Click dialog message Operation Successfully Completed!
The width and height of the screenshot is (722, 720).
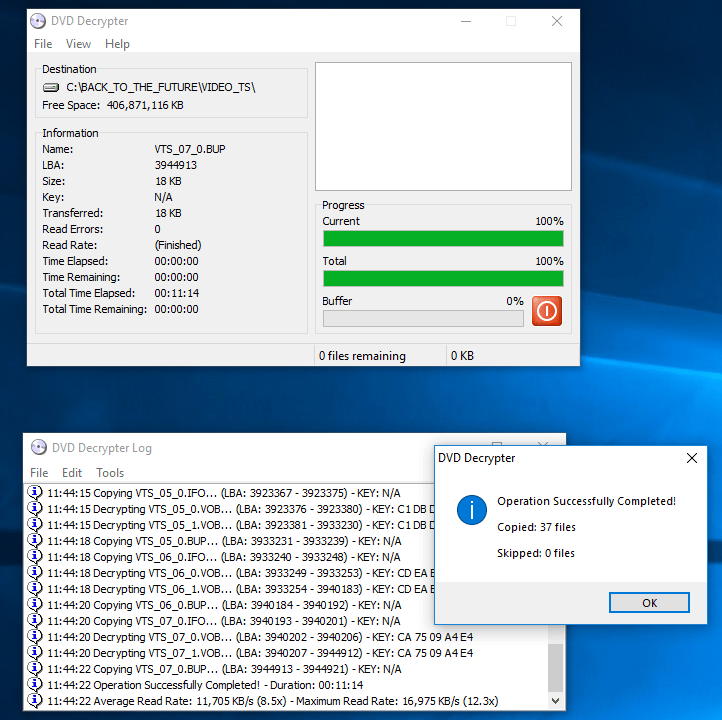click(x=586, y=501)
